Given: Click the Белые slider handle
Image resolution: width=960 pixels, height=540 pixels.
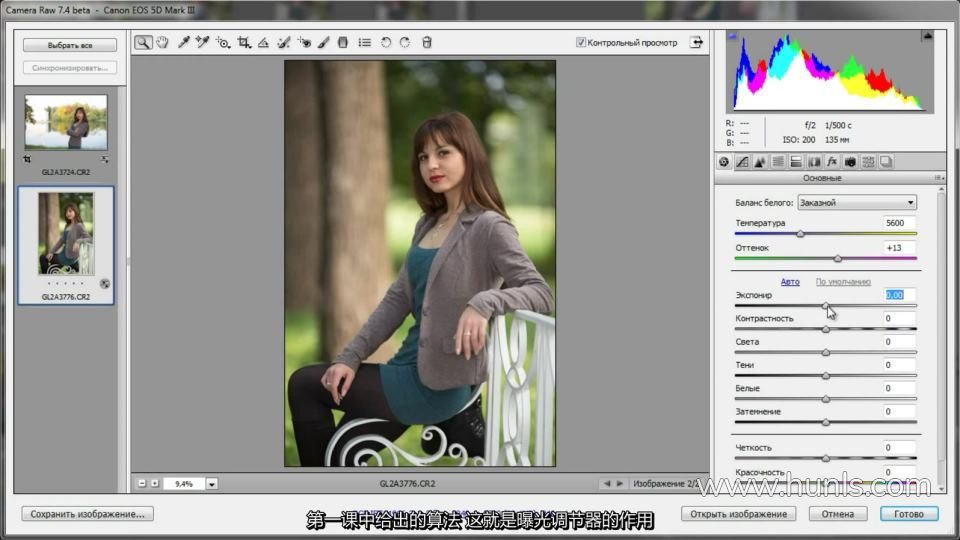Looking at the screenshot, I should (x=826, y=399).
